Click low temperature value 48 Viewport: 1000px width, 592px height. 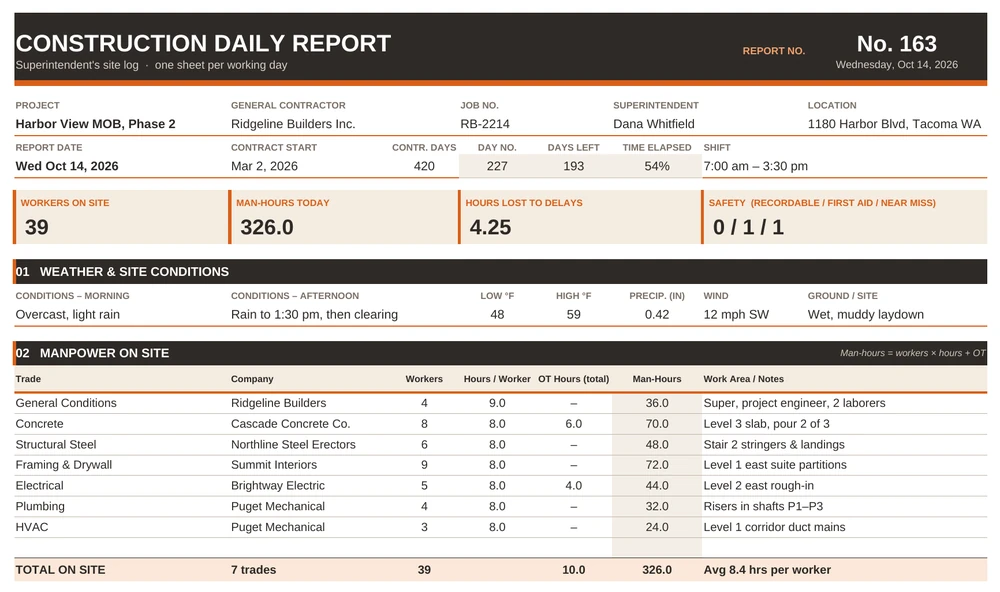click(497, 314)
